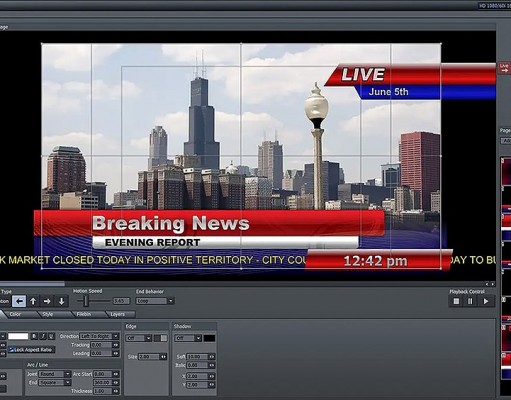The image size is (511, 400).
Task: Open the Joint Round dropdown
Action: (x=54, y=374)
